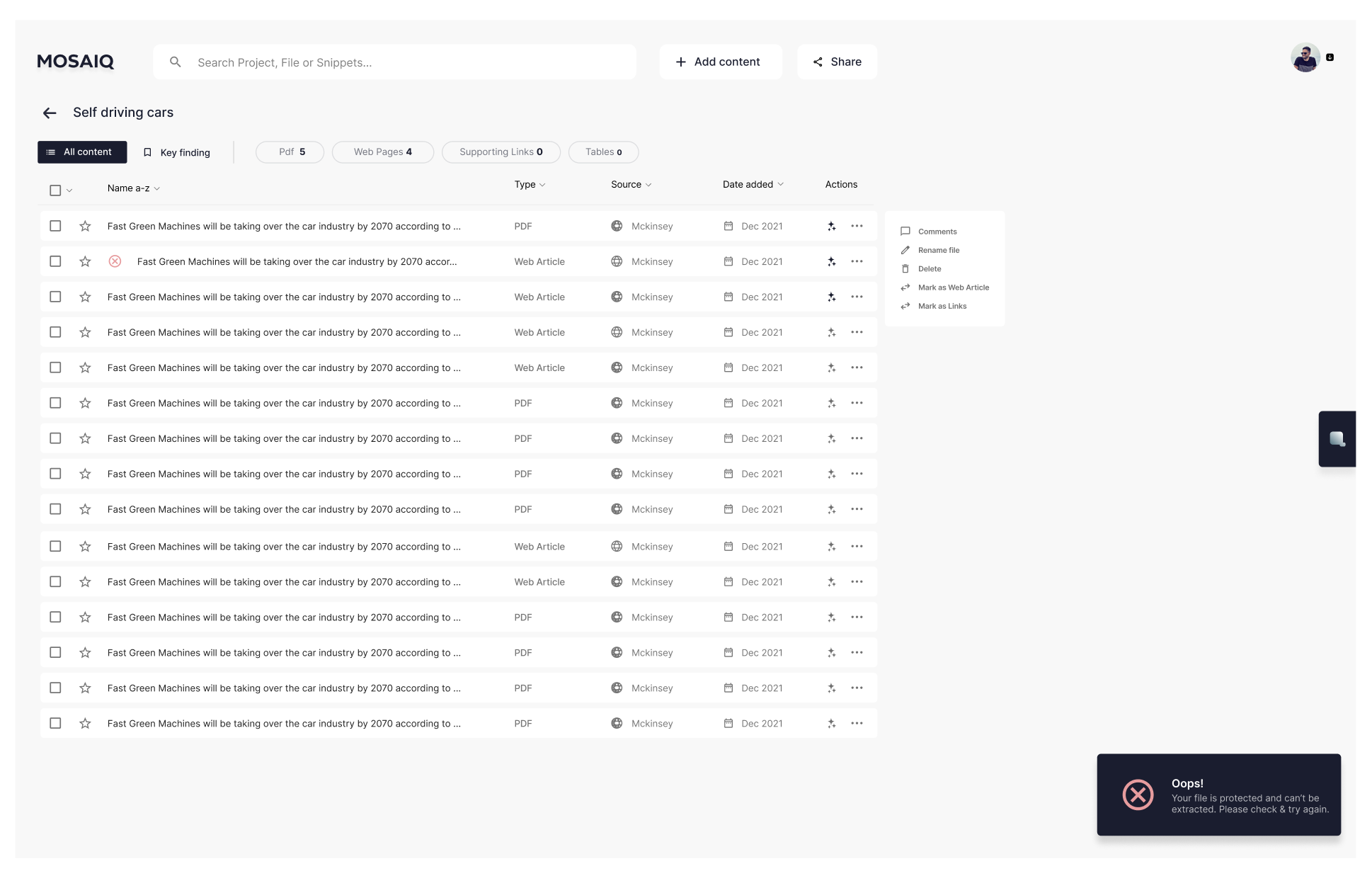Image resolution: width=1372 pixels, height=888 pixels.
Task: Choose Mark as Web Article in the menu
Action: (954, 288)
